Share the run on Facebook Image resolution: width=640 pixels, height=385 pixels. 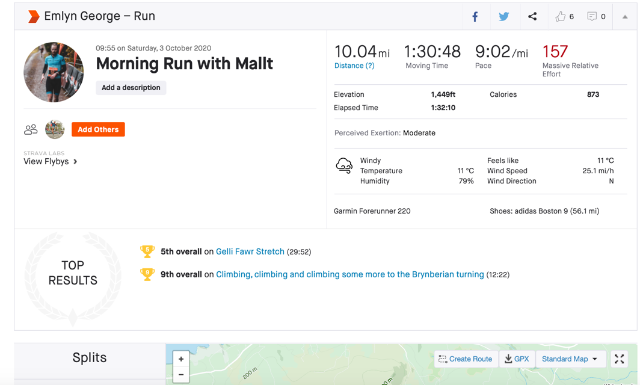(475, 17)
